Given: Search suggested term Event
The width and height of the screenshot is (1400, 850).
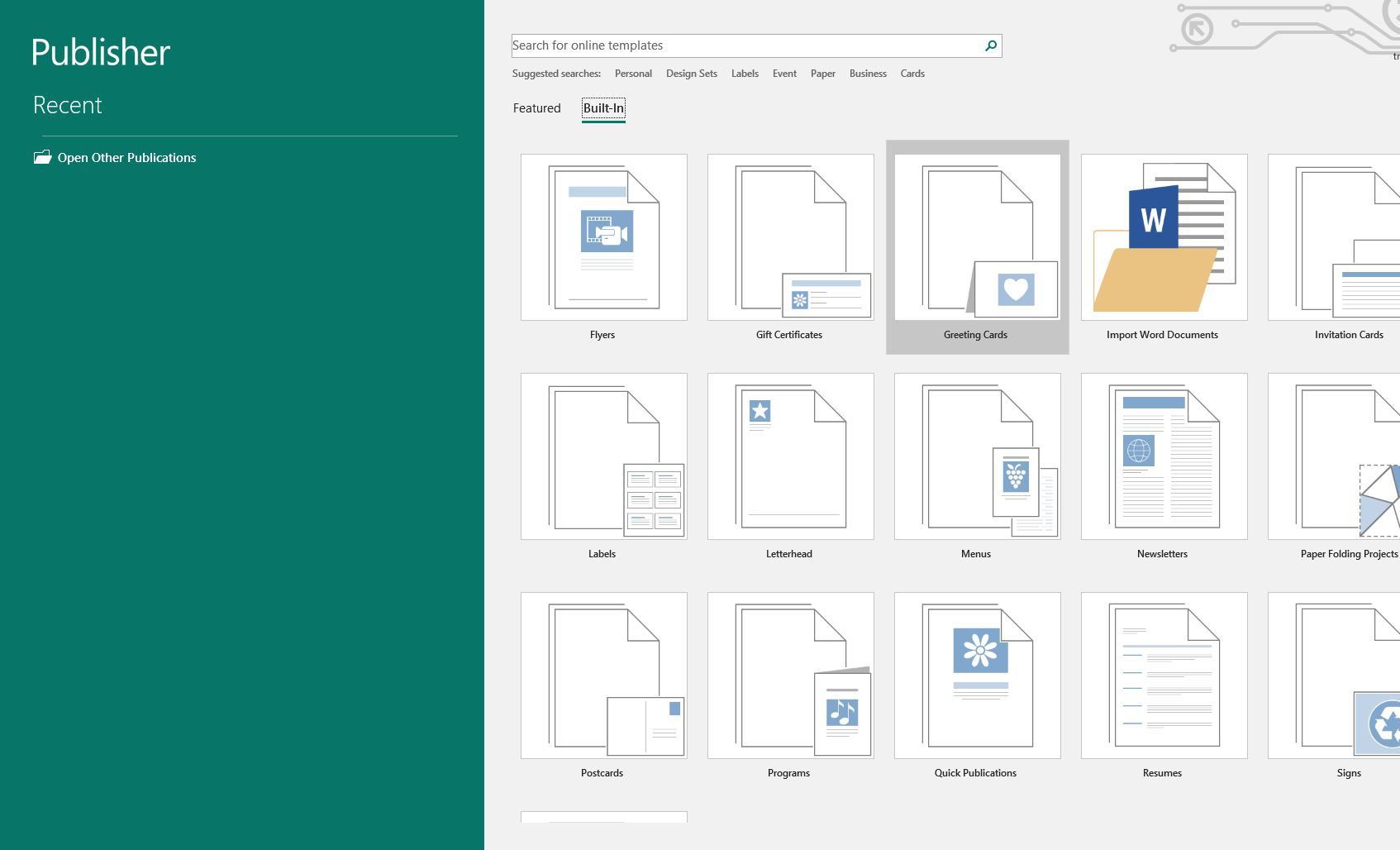Looking at the screenshot, I should pos(784,74).
